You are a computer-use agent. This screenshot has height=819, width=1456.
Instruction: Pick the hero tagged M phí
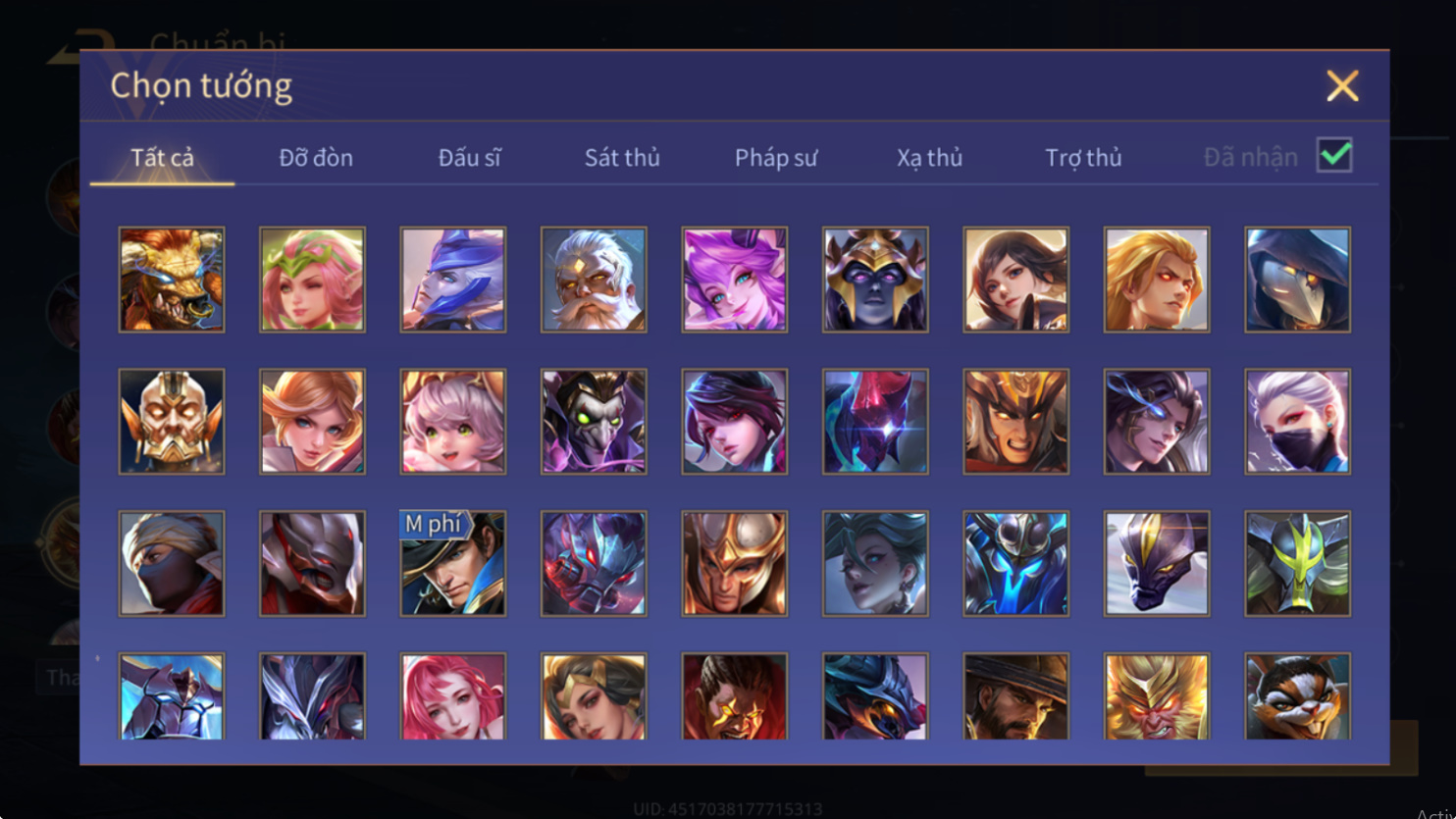coord(453,563)
